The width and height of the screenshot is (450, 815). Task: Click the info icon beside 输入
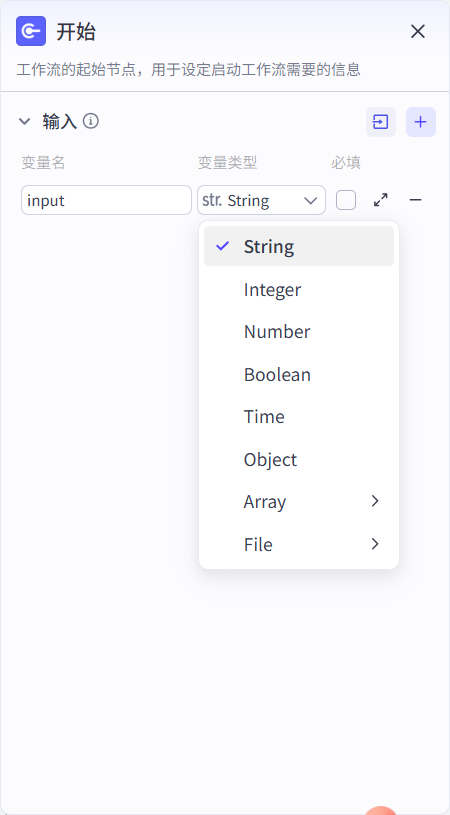point(91,121)
